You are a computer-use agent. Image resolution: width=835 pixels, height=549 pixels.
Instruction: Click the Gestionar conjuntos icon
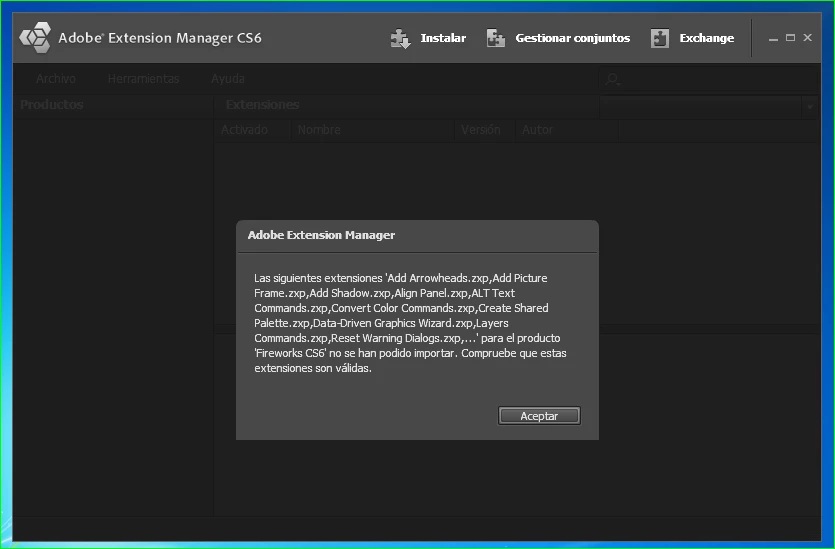click(x=495, y=38)
